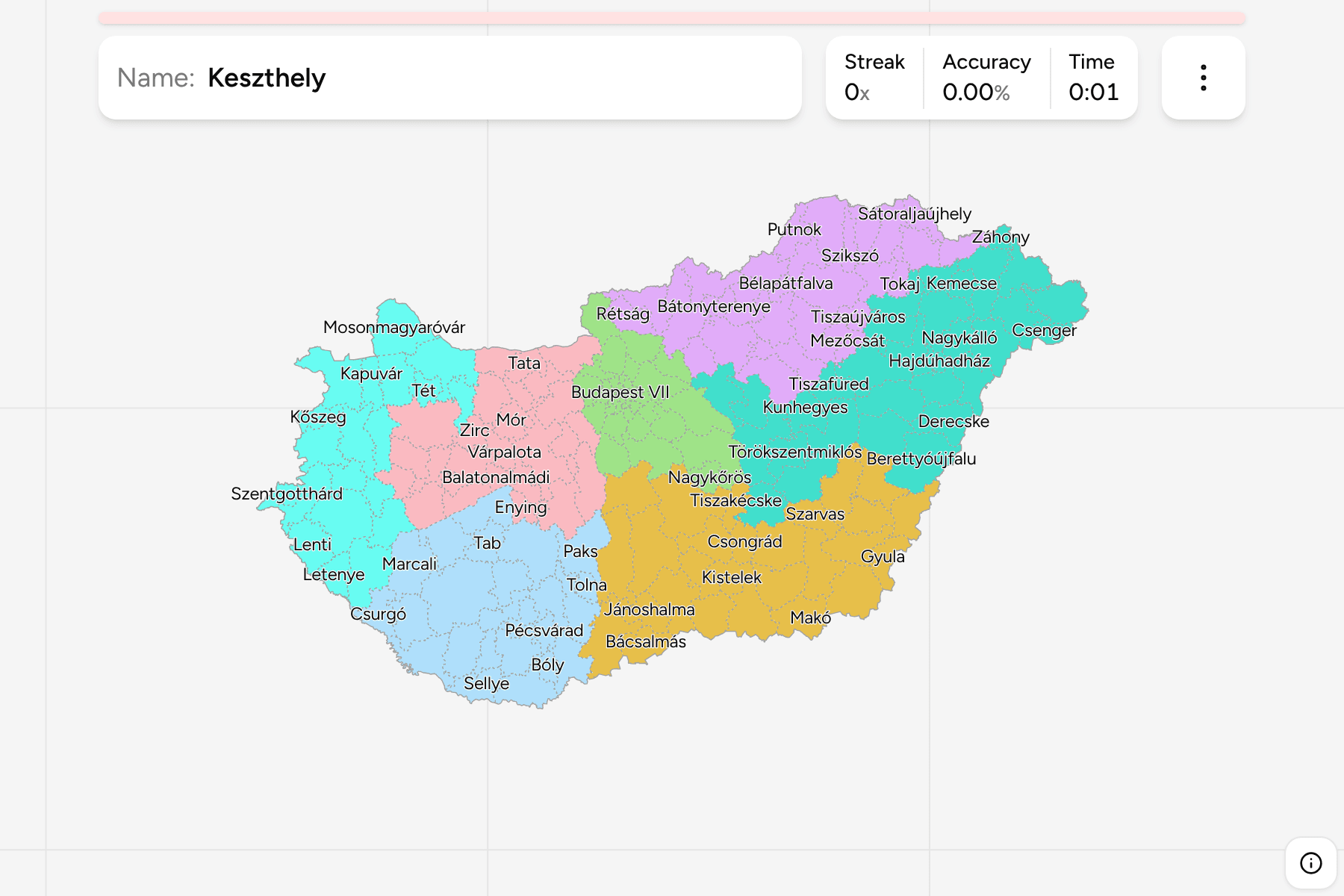Click the Streak counter value
The image size is (1344, 896).
point(857,92)
